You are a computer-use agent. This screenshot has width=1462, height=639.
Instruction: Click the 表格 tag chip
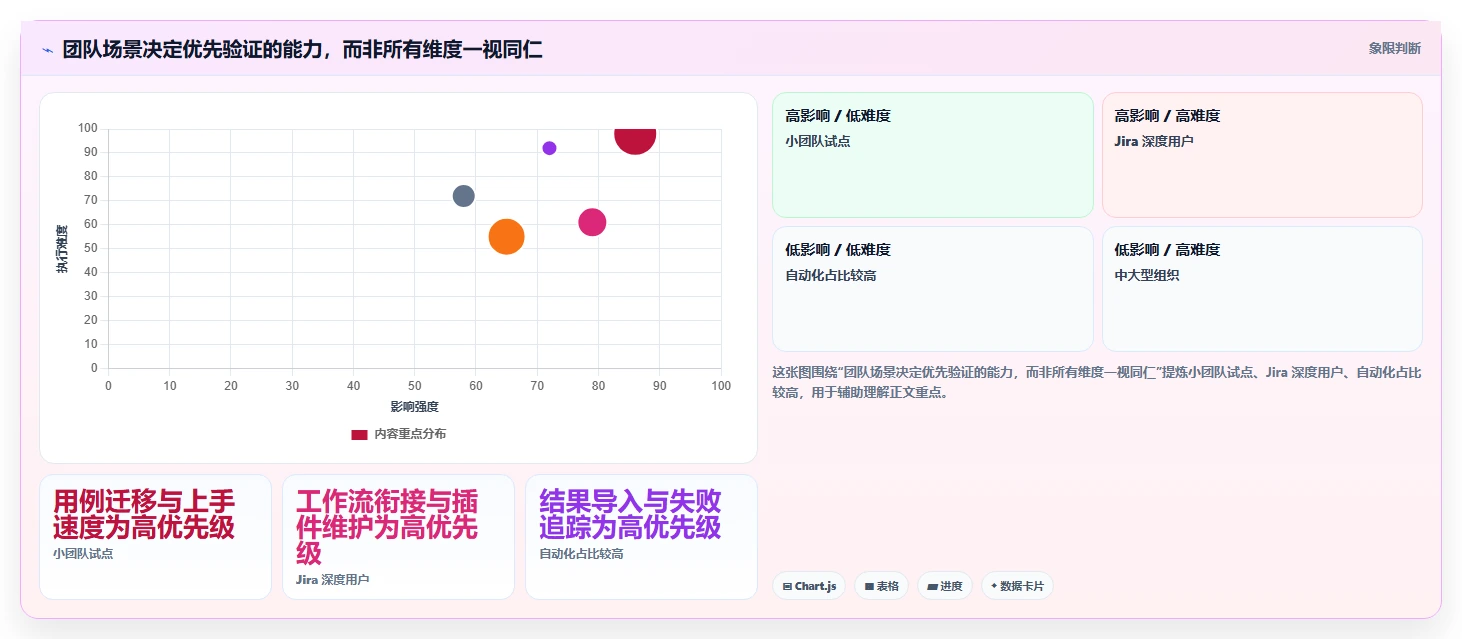click(x=881, y=586)
